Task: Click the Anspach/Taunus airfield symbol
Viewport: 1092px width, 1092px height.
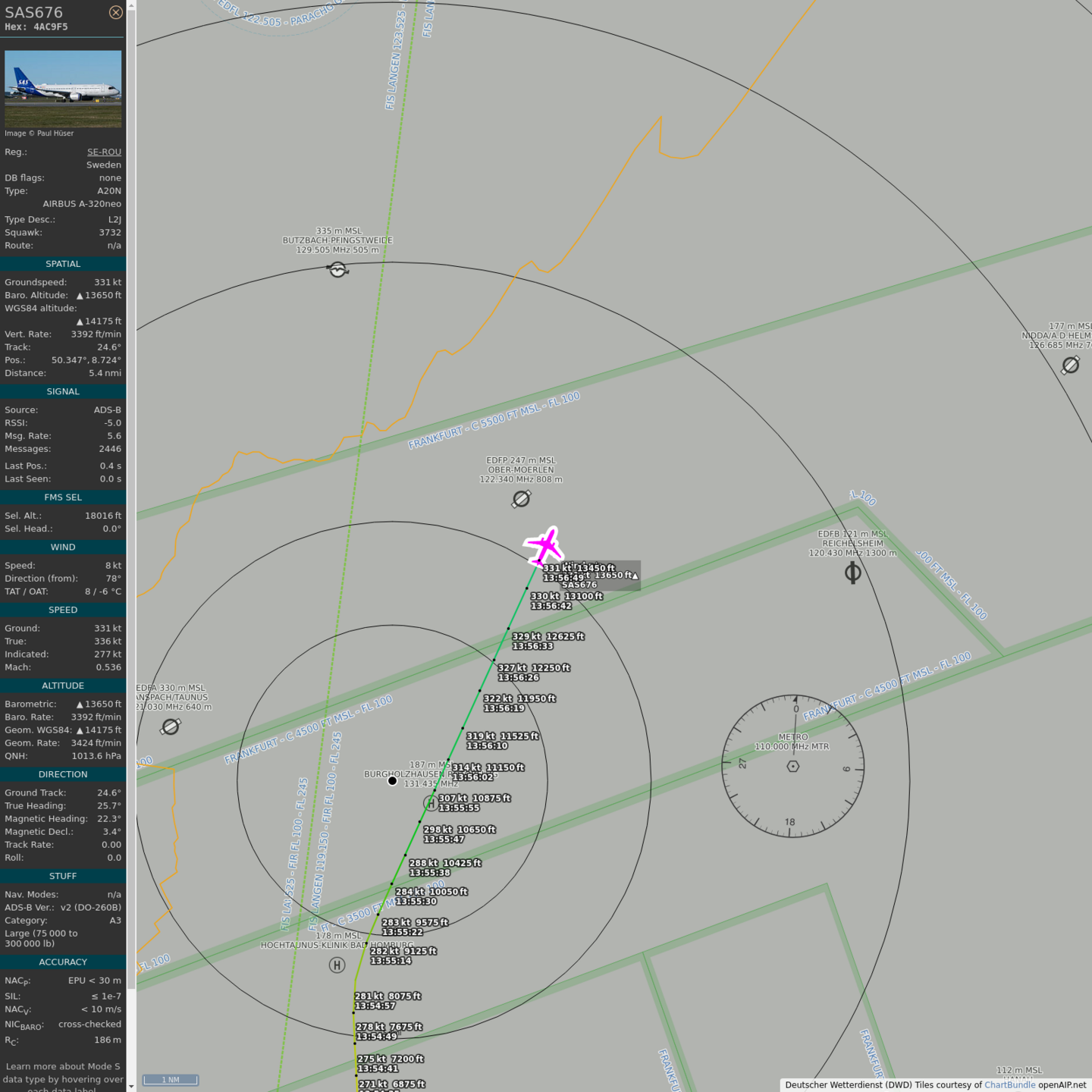Action: (171, 726)
